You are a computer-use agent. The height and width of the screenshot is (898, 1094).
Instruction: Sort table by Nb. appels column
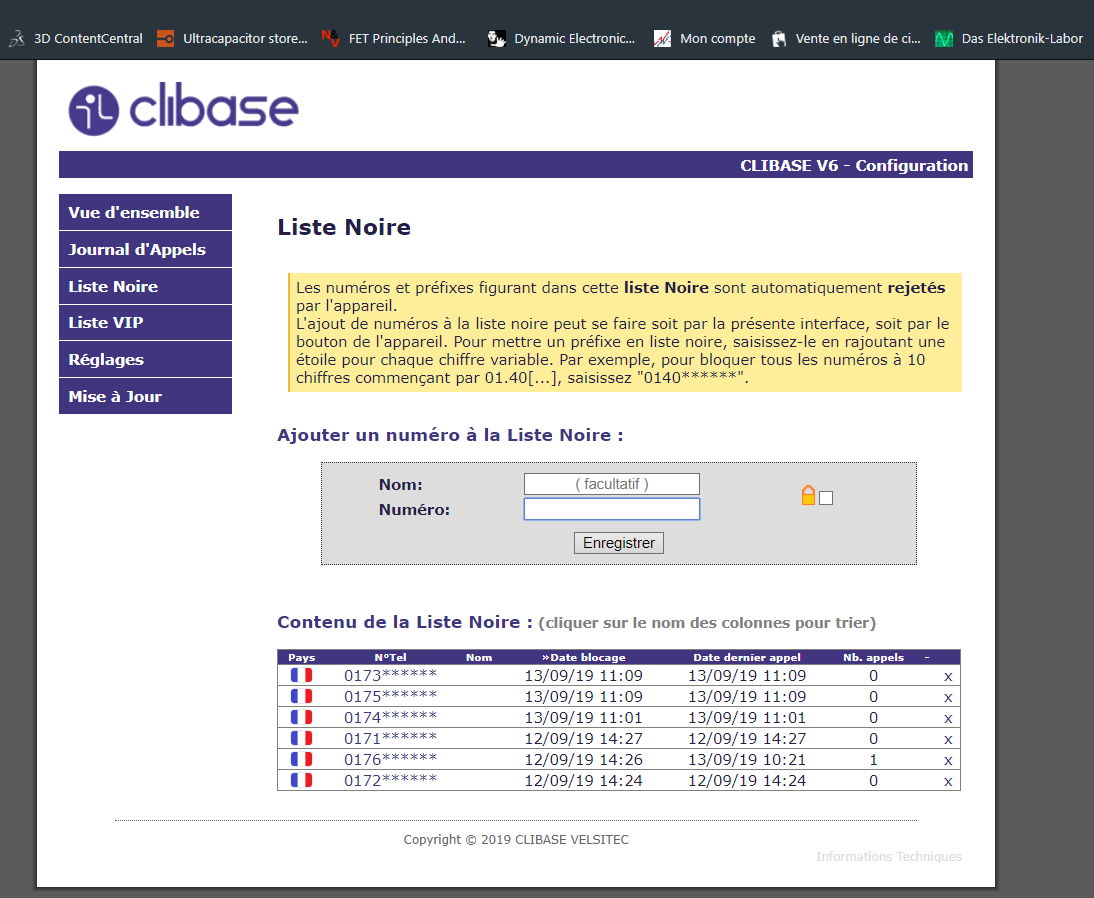point(873,657)
